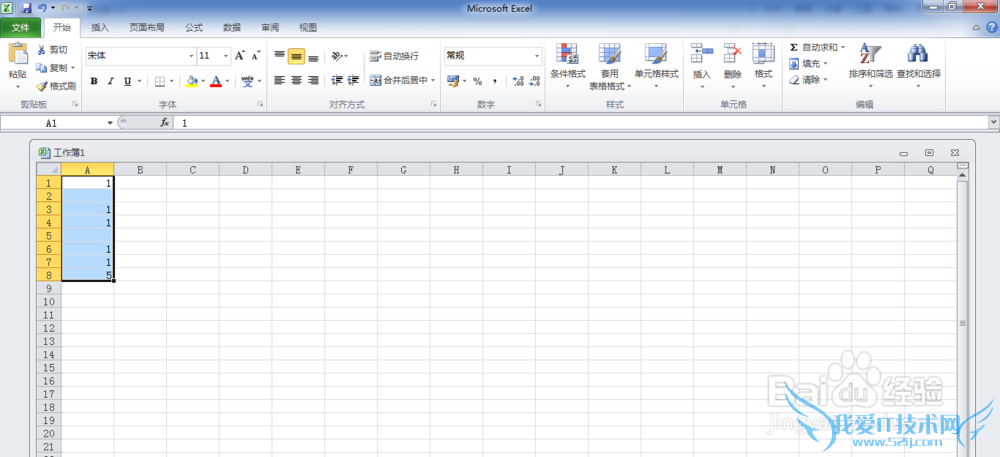The height and width of the screenshot is (457, 1000).
Task: Open Find and Select (查找和选择) binoculars
Action: coord(918,56)
